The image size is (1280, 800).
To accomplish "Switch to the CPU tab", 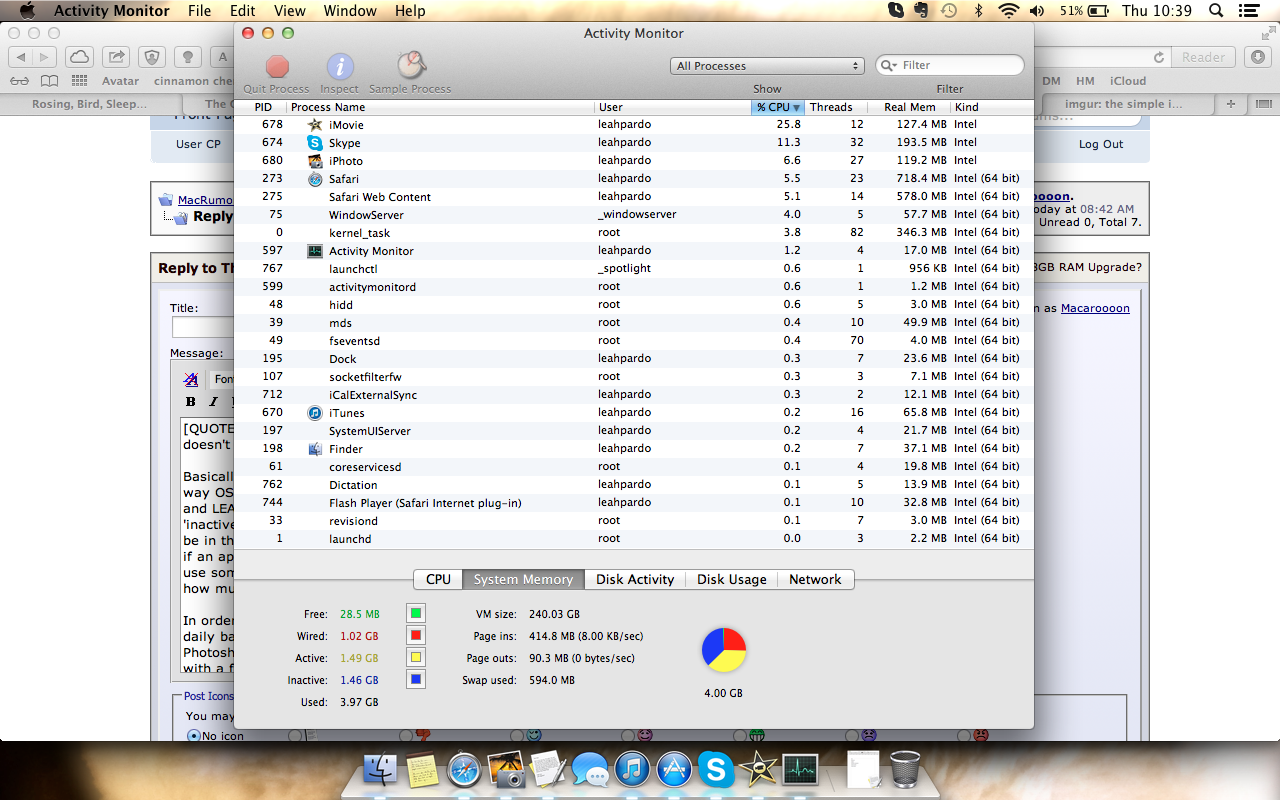I will coord(438,579).
